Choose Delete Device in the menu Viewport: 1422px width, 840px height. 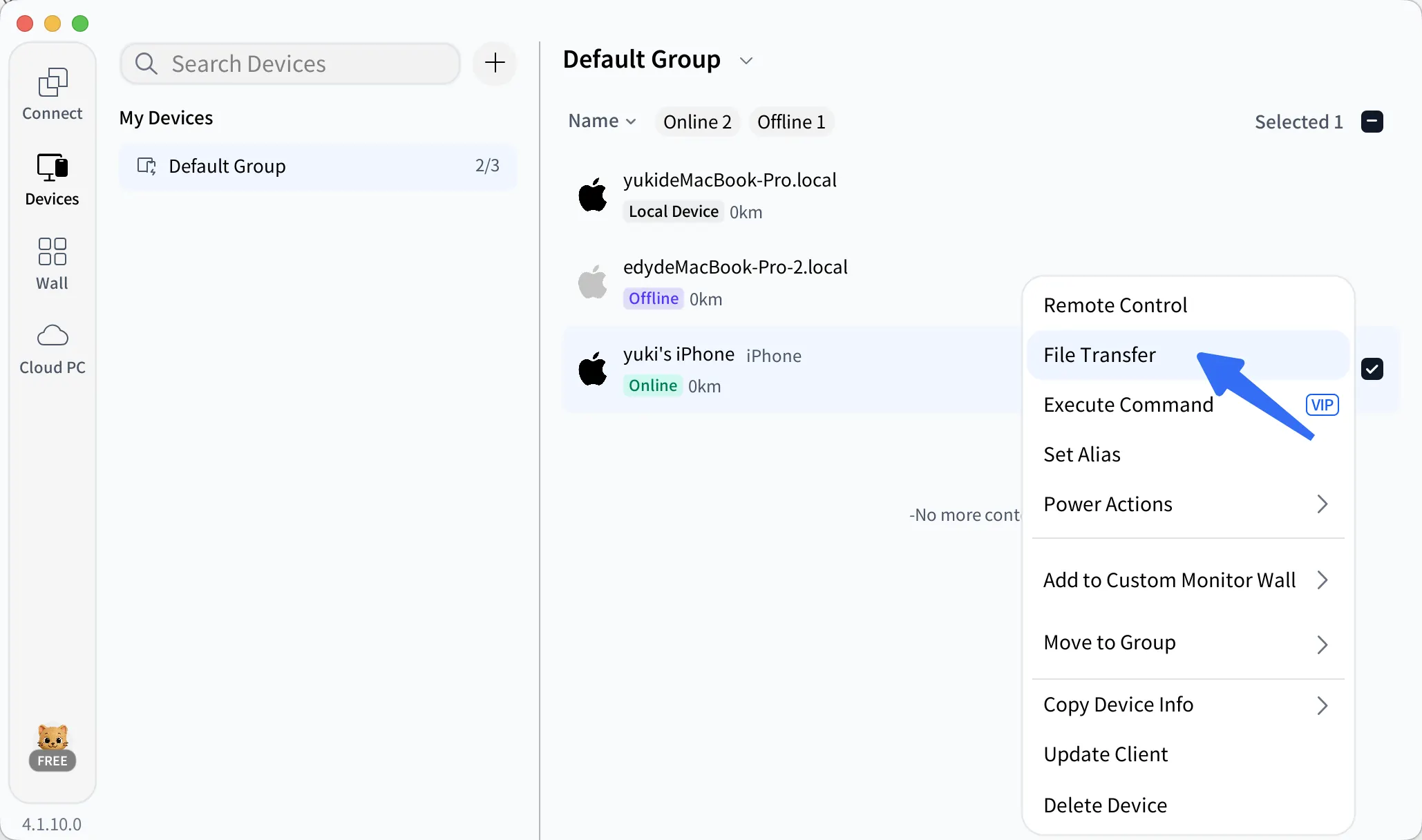1187,805
